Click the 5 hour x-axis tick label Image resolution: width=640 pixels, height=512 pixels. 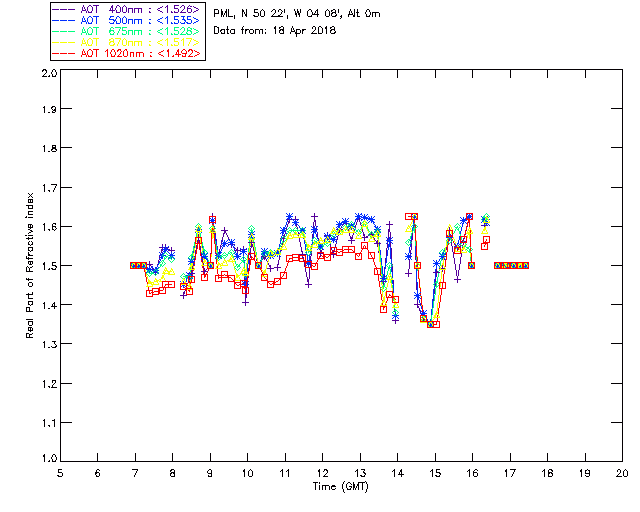click(60, 473)
